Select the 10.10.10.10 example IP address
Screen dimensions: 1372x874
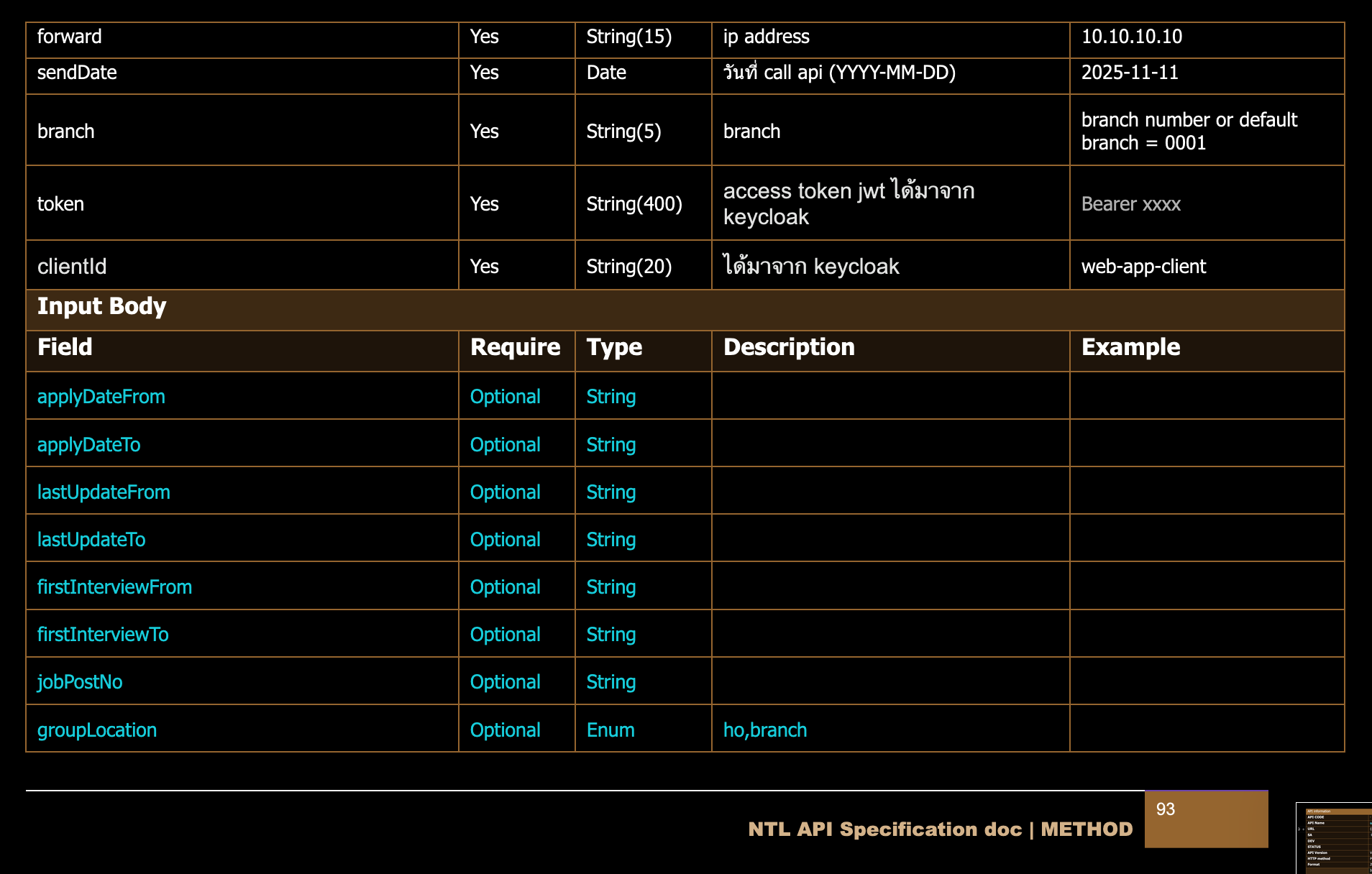pos(1131,37)
